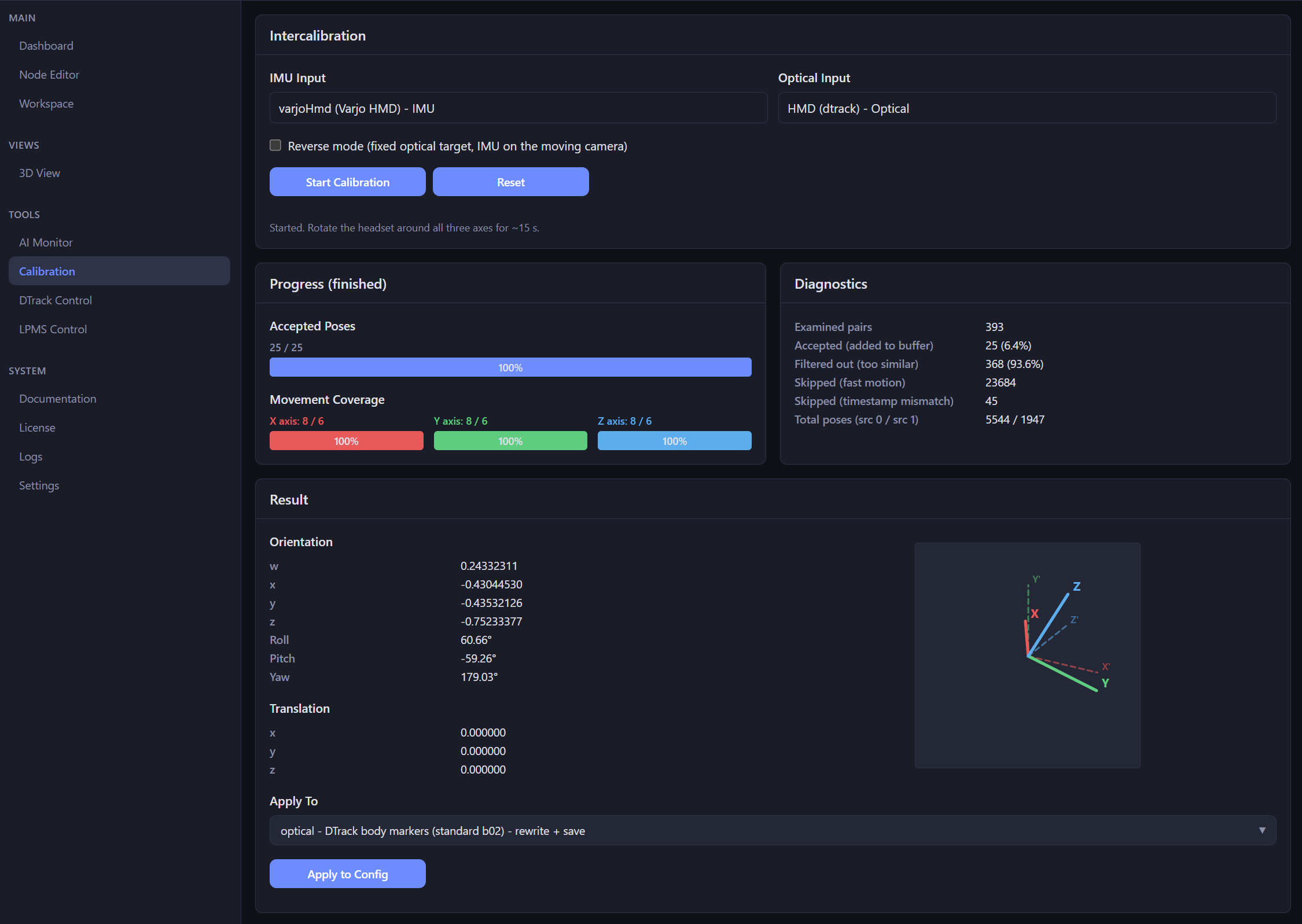Open the 3D View

(x=39, y=173)
